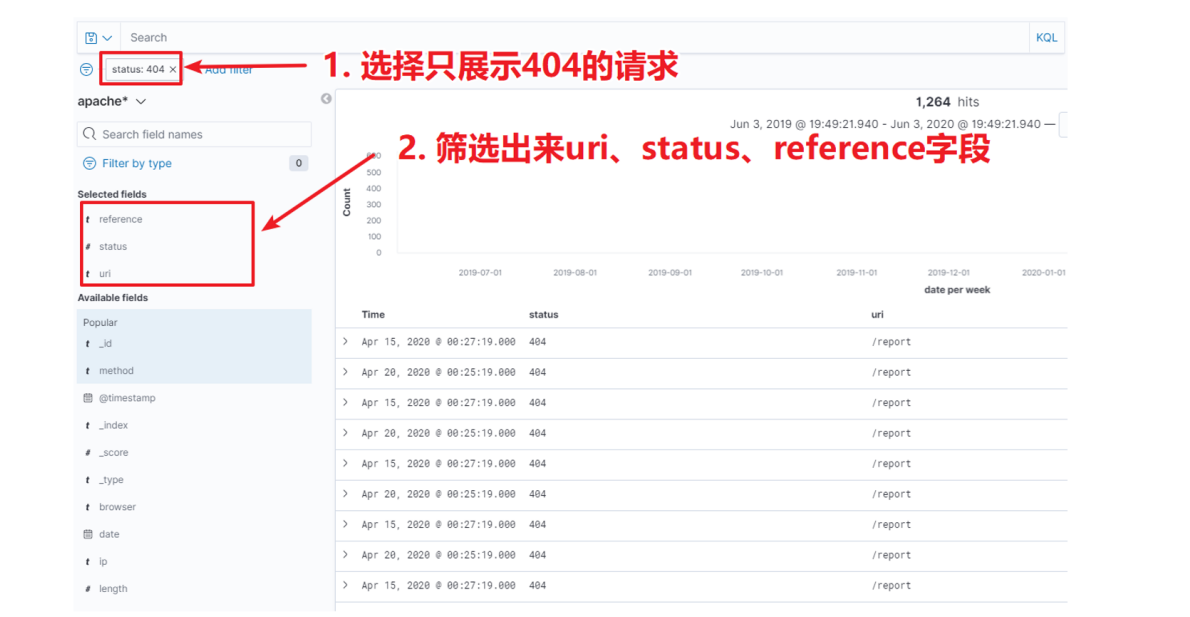Collapse the field sidebar panel
This screenshot has height=617, width=1190.
click(x=326, y=99)
